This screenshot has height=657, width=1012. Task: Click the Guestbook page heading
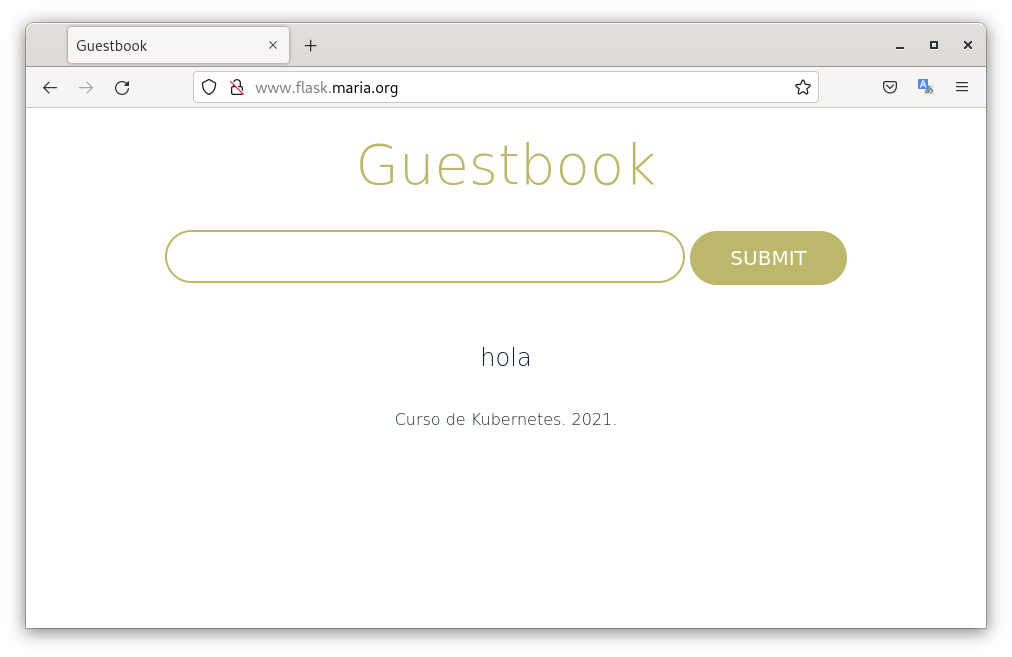point(506,166)
